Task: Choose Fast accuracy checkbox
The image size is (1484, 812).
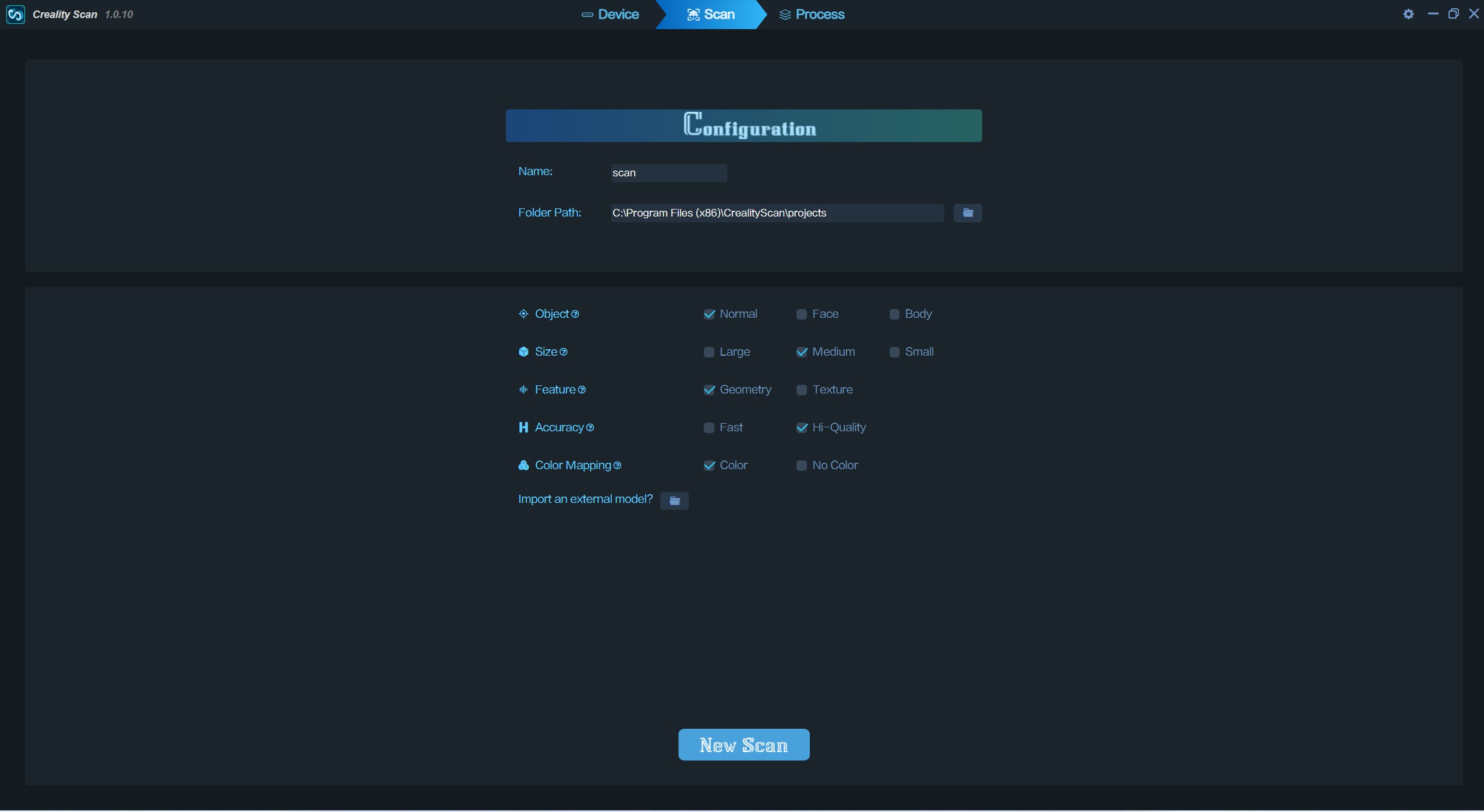Action: (709, 428)
